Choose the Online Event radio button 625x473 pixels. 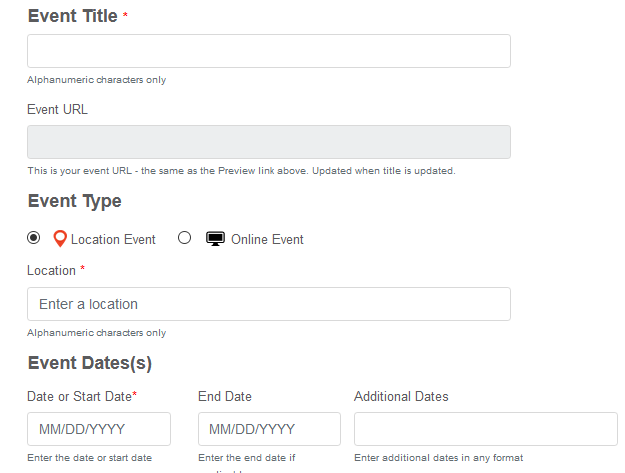pos(184,238)
